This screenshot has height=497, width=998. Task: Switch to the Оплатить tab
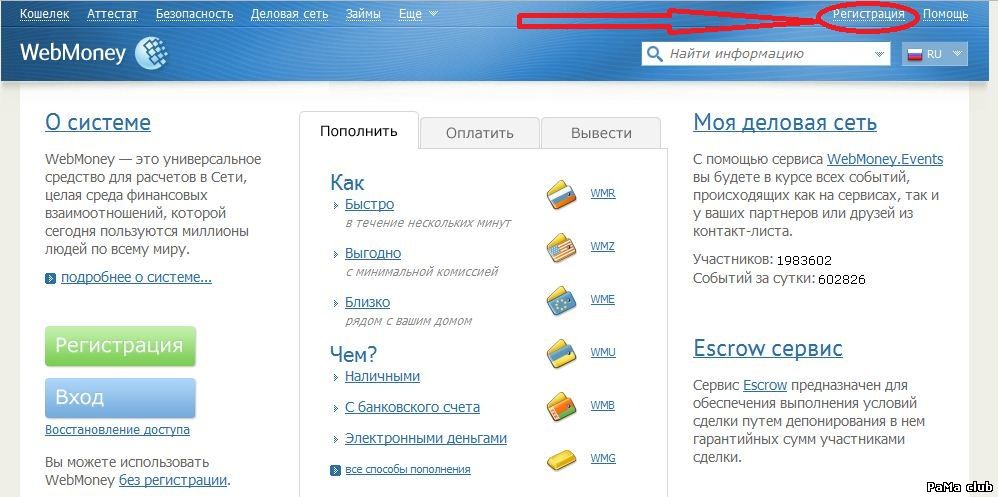tap(479, 133)
